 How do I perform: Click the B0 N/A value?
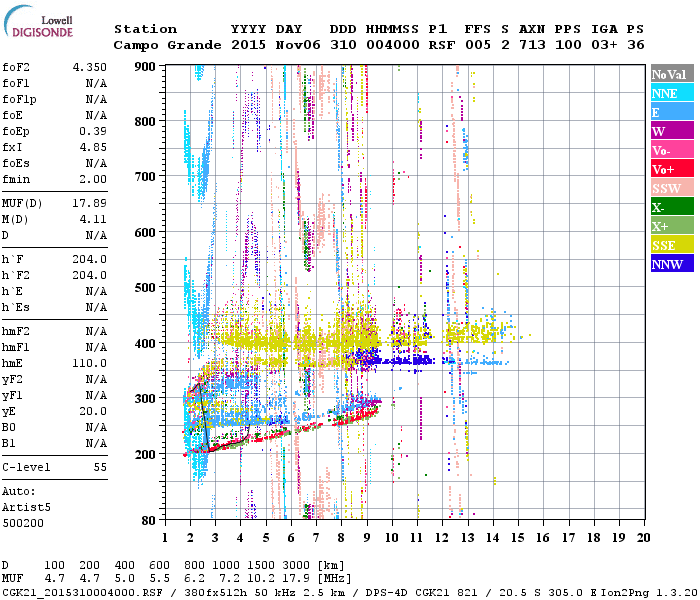coord(96,427)
